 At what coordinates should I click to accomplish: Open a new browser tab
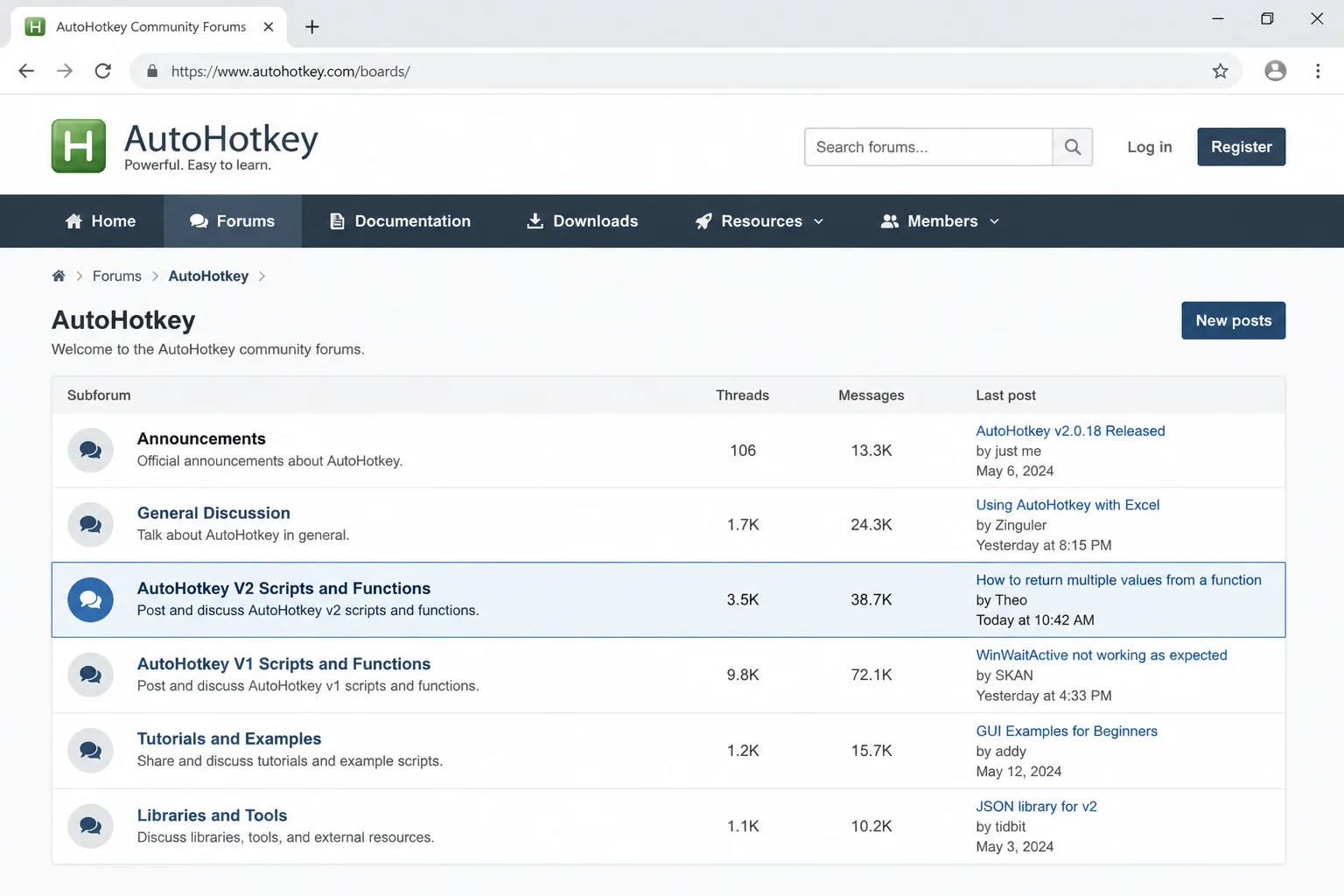(311, 27)
